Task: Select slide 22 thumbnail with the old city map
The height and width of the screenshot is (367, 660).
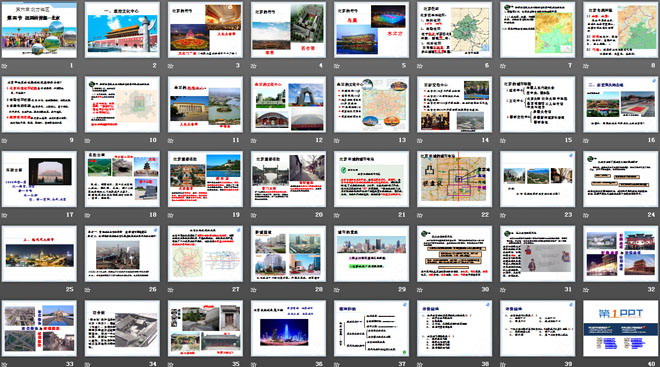Action: click(454, 179)
